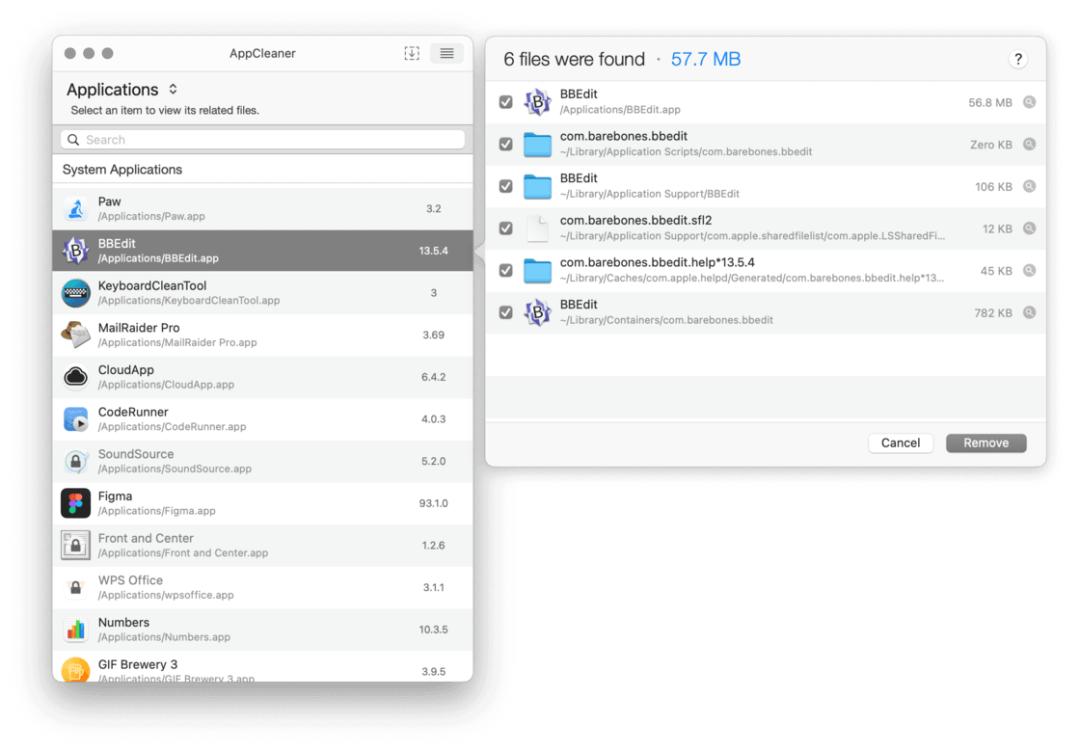1080x751 pixels.
Task: Click the Search field
Action: 262,139
